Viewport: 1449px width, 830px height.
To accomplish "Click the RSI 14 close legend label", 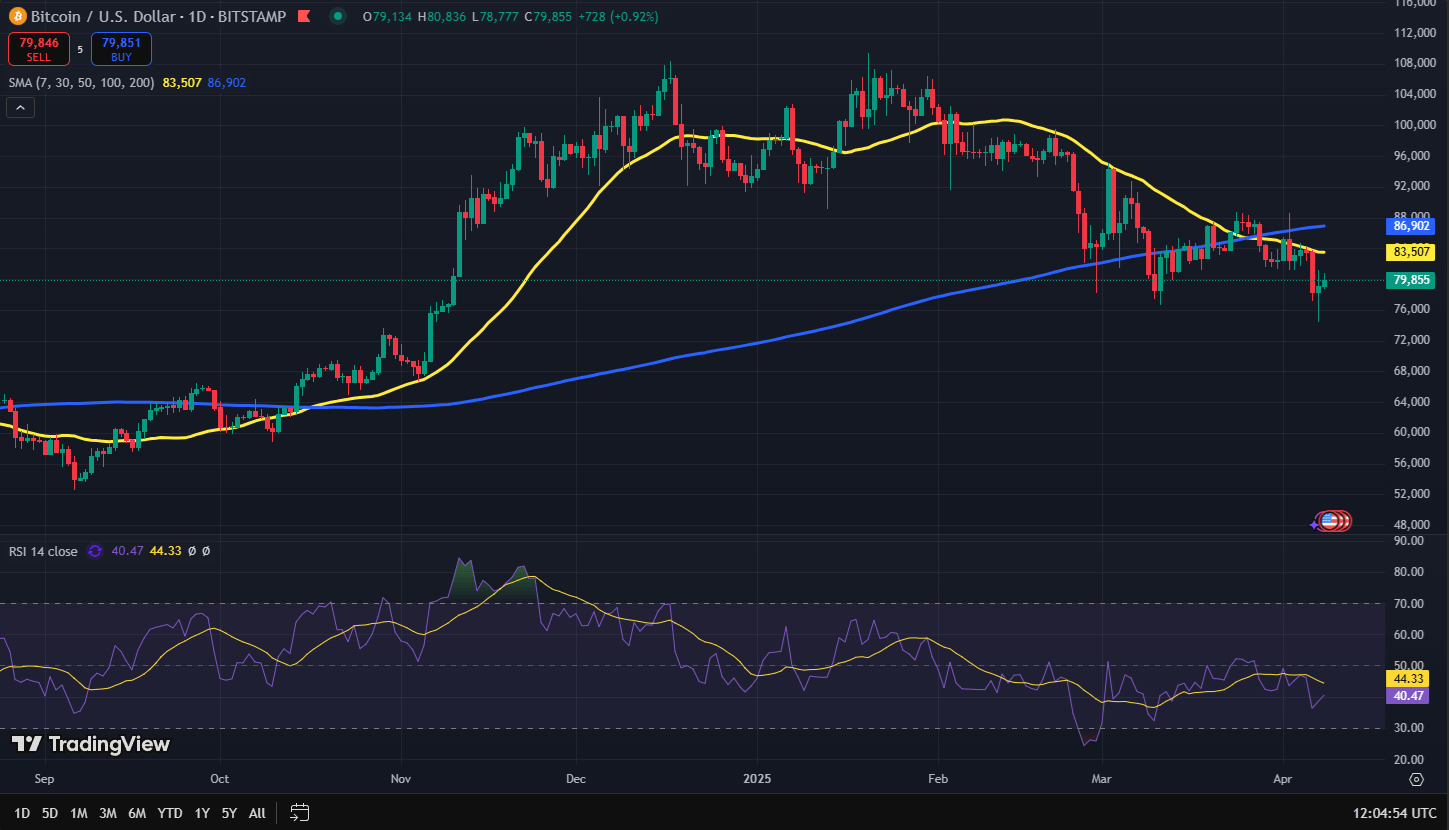I will point(43,551).
